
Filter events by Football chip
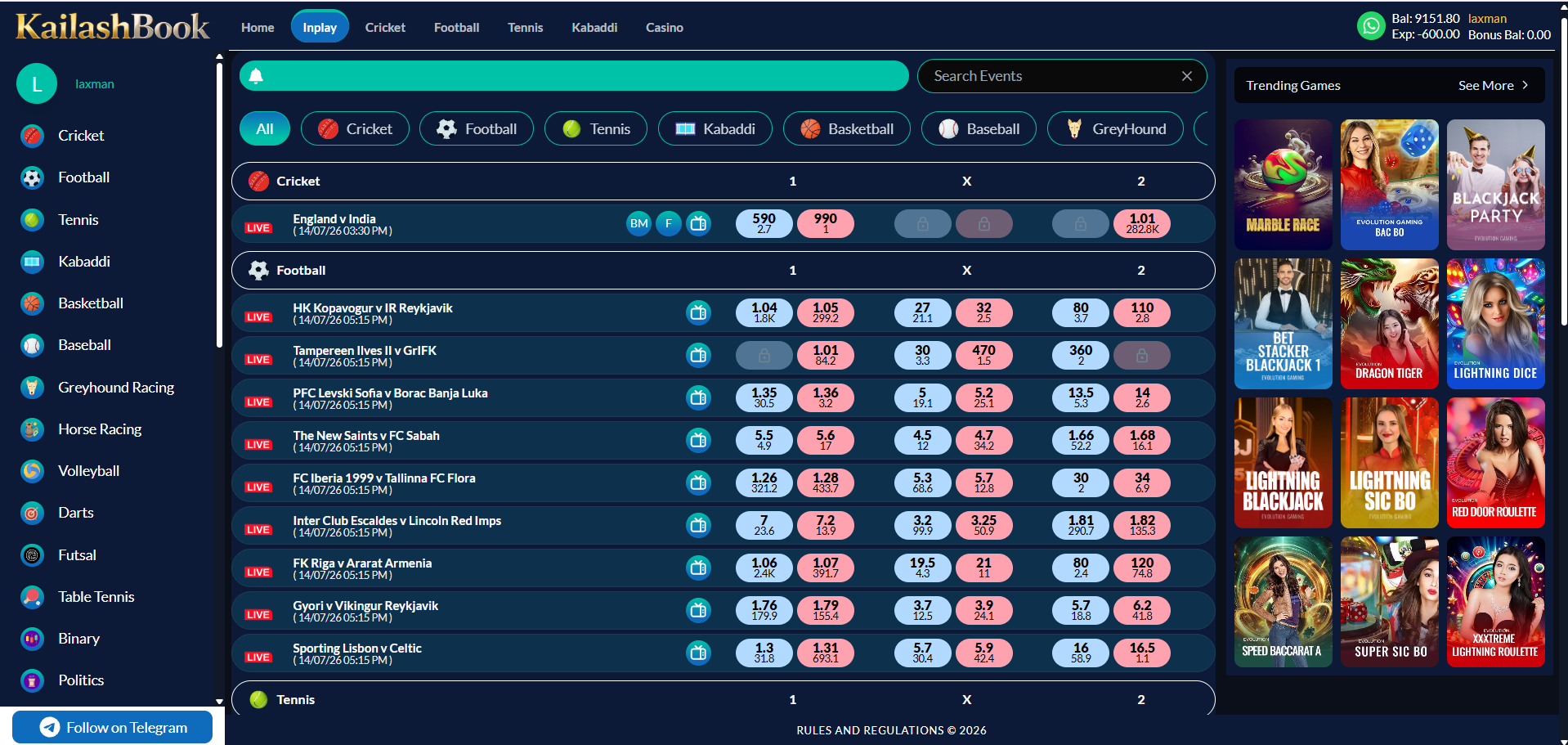[477, 128]
